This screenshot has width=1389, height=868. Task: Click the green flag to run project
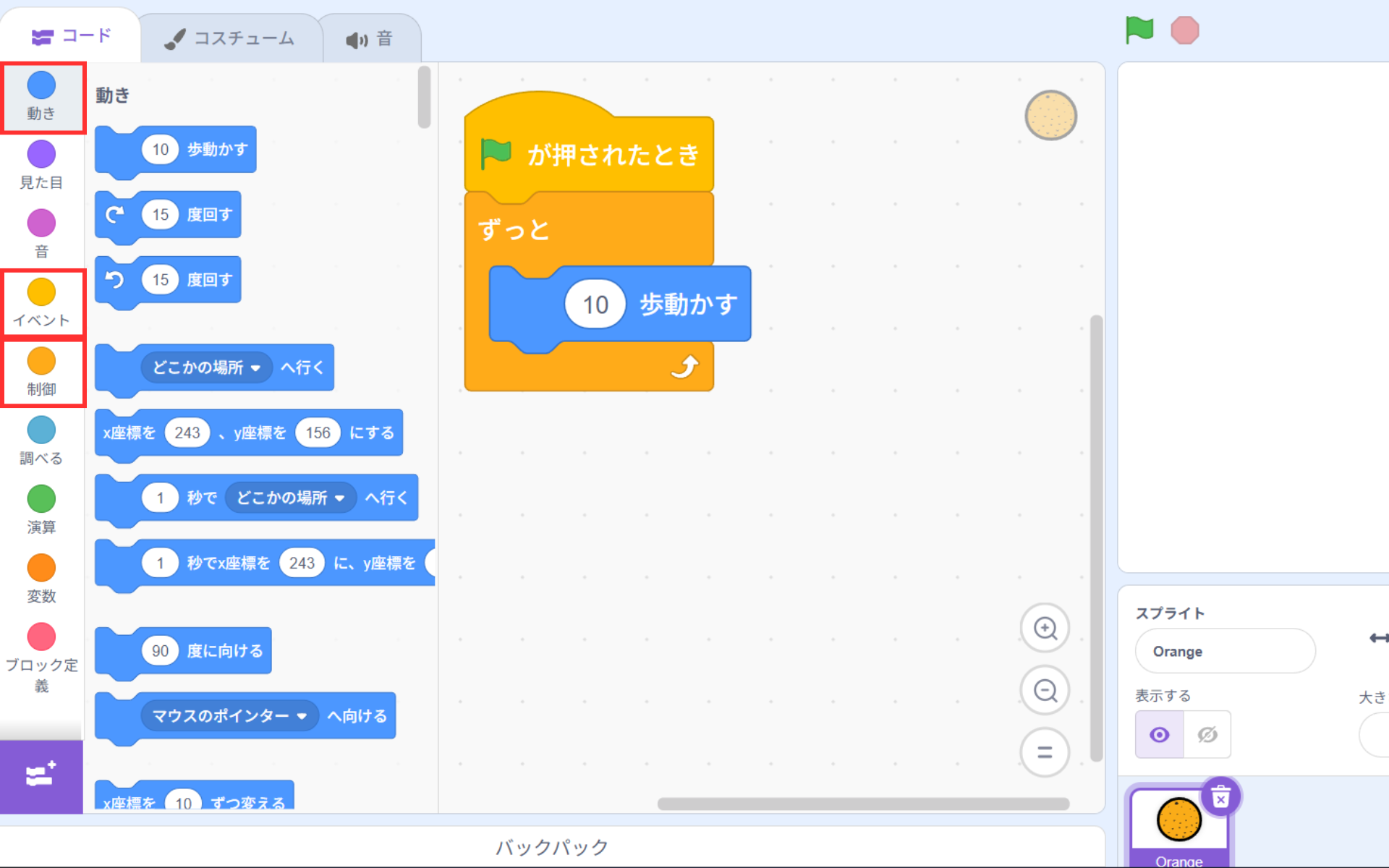pos(1139,30)
